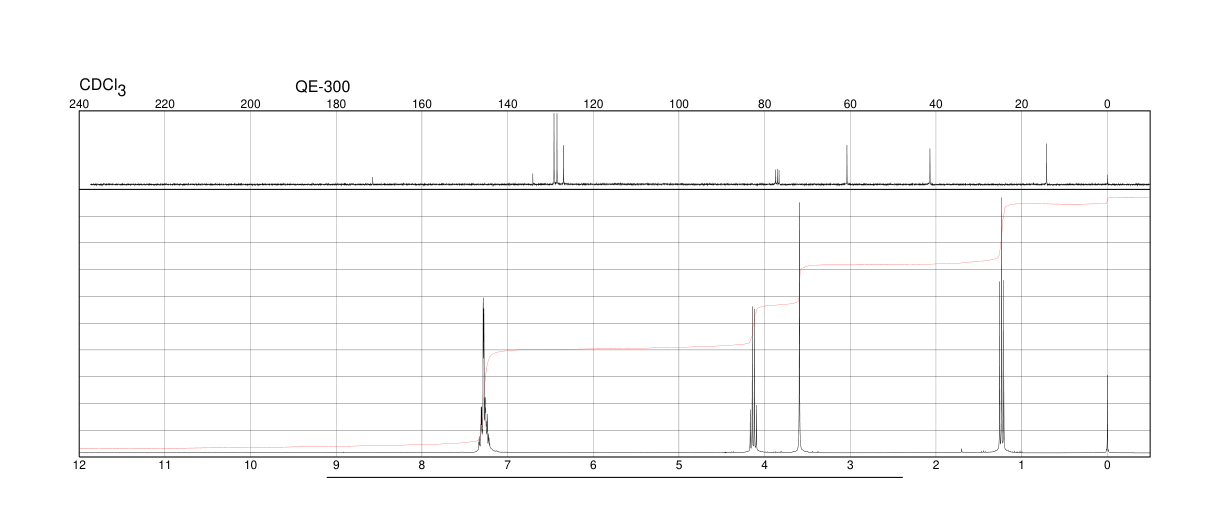Select the 200 tick on carbon axis

(x=251, y=104)
